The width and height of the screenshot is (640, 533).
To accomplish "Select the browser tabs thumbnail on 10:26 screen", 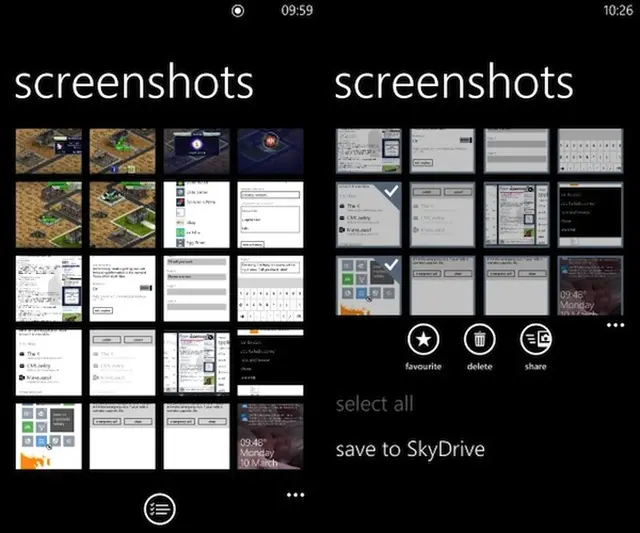I will pos(516,215).
